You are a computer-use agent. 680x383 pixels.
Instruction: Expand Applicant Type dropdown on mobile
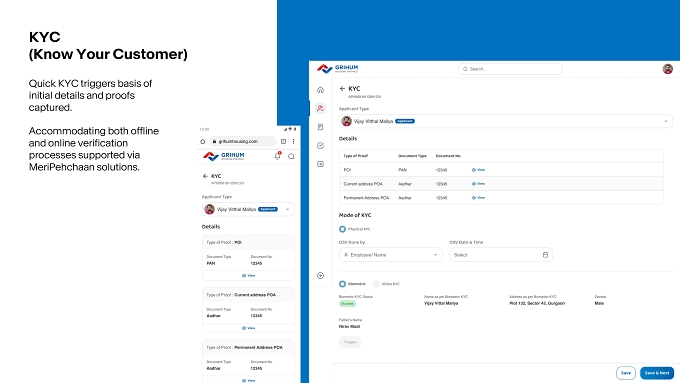click(x=248, y=210)
